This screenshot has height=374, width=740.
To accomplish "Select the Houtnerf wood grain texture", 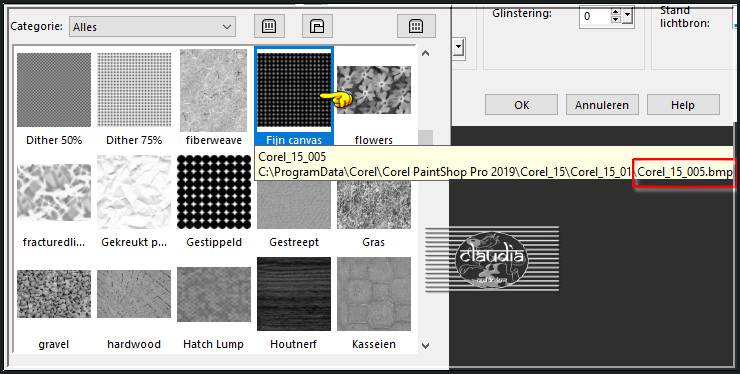I will tap(294, 294).
